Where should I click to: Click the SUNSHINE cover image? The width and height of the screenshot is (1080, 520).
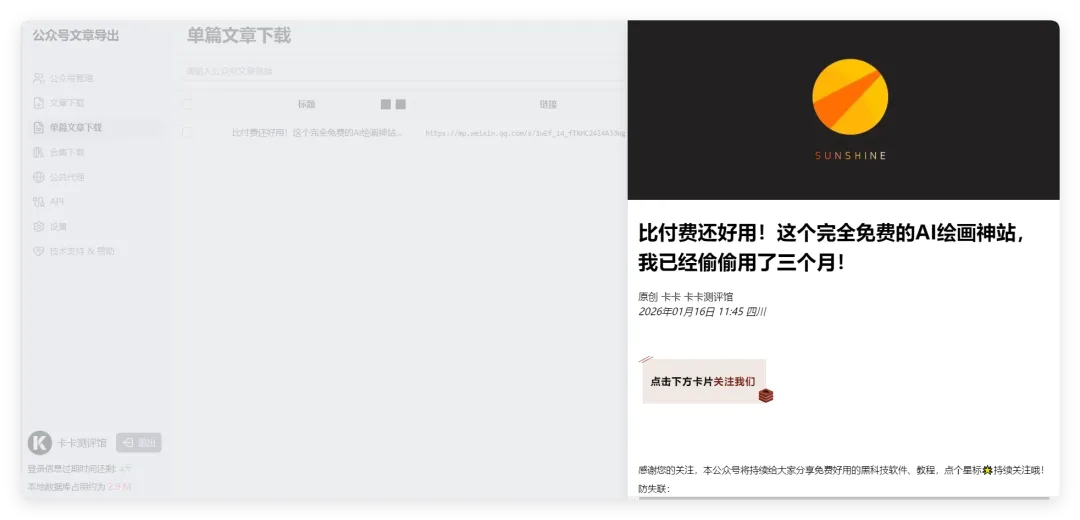pos(844,110)
